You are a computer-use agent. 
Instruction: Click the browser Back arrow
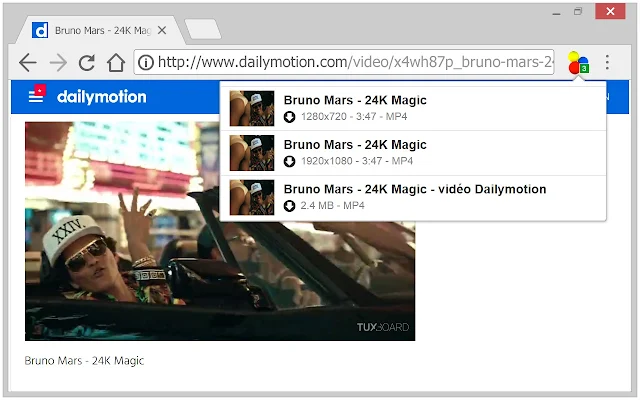28,62
